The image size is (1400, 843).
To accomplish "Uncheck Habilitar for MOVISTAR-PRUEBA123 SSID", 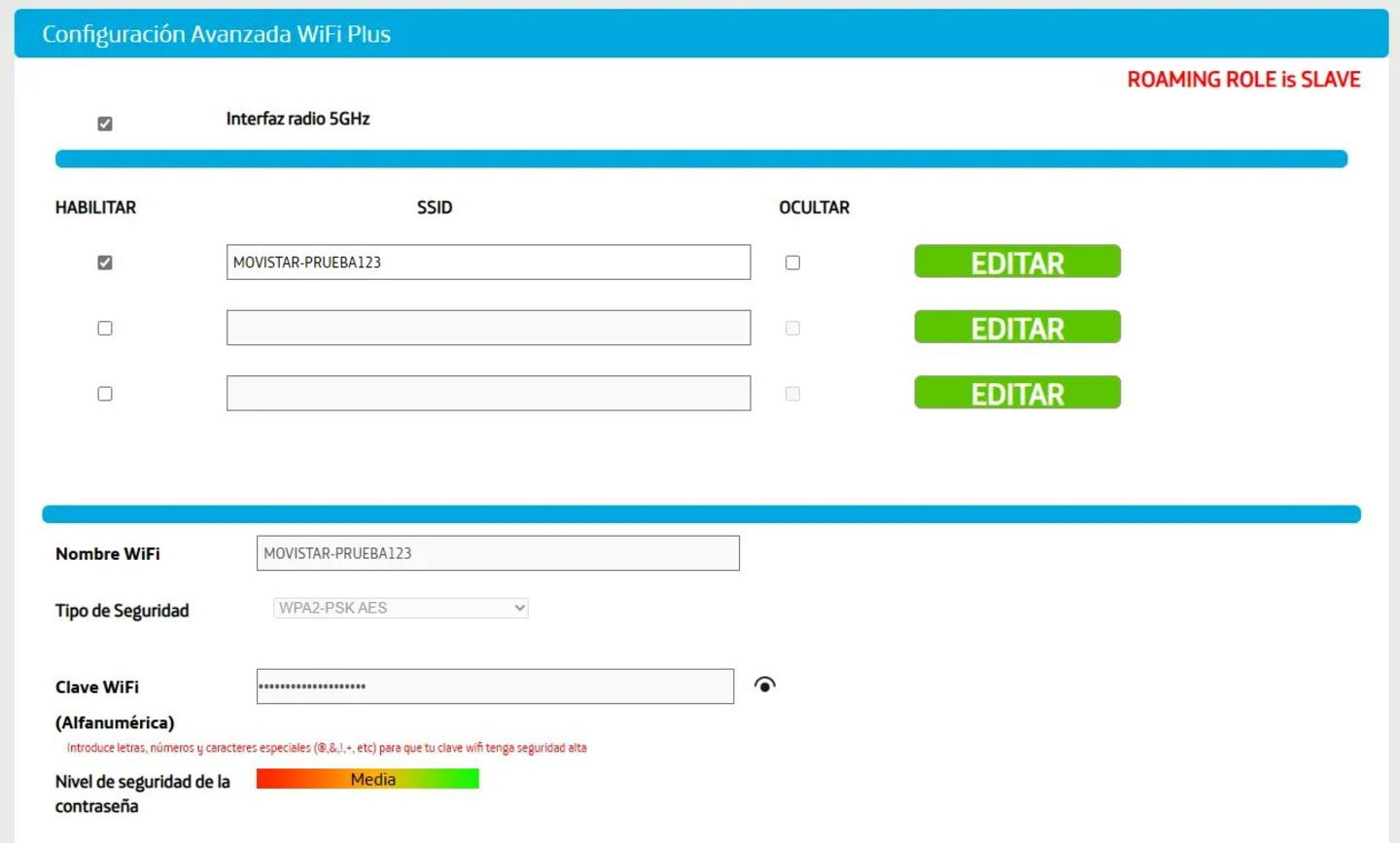I will (x=105, y=263).
